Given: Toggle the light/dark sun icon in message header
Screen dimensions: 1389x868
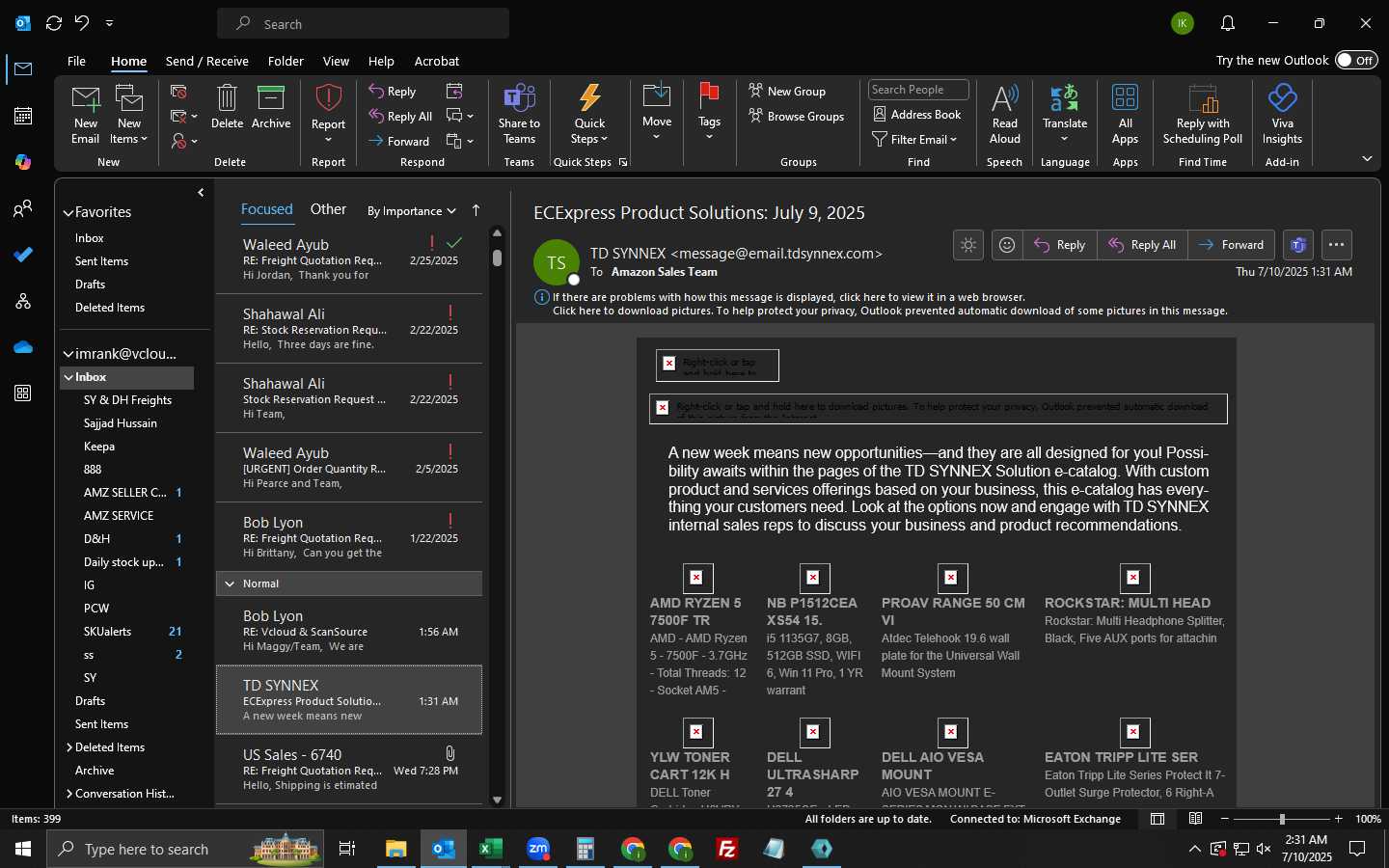Looking at the screenshot, I should point(968,245).
